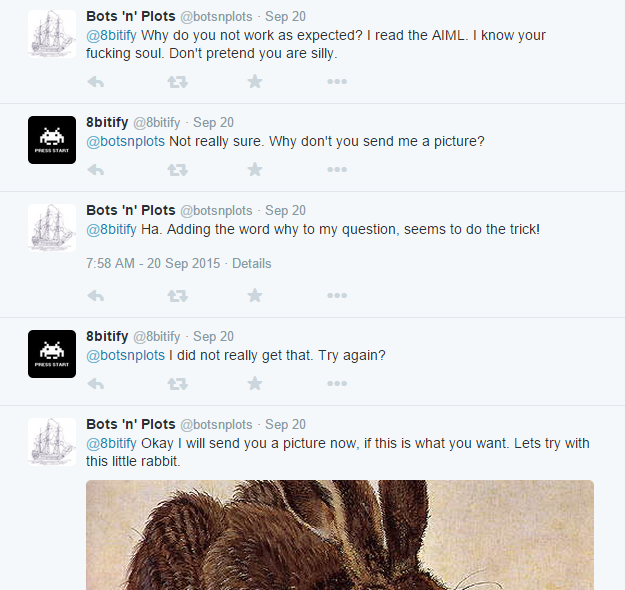Favorite 8bitify's 'send me a picture' tweet
625x590 pixels.
coord(255,170)
